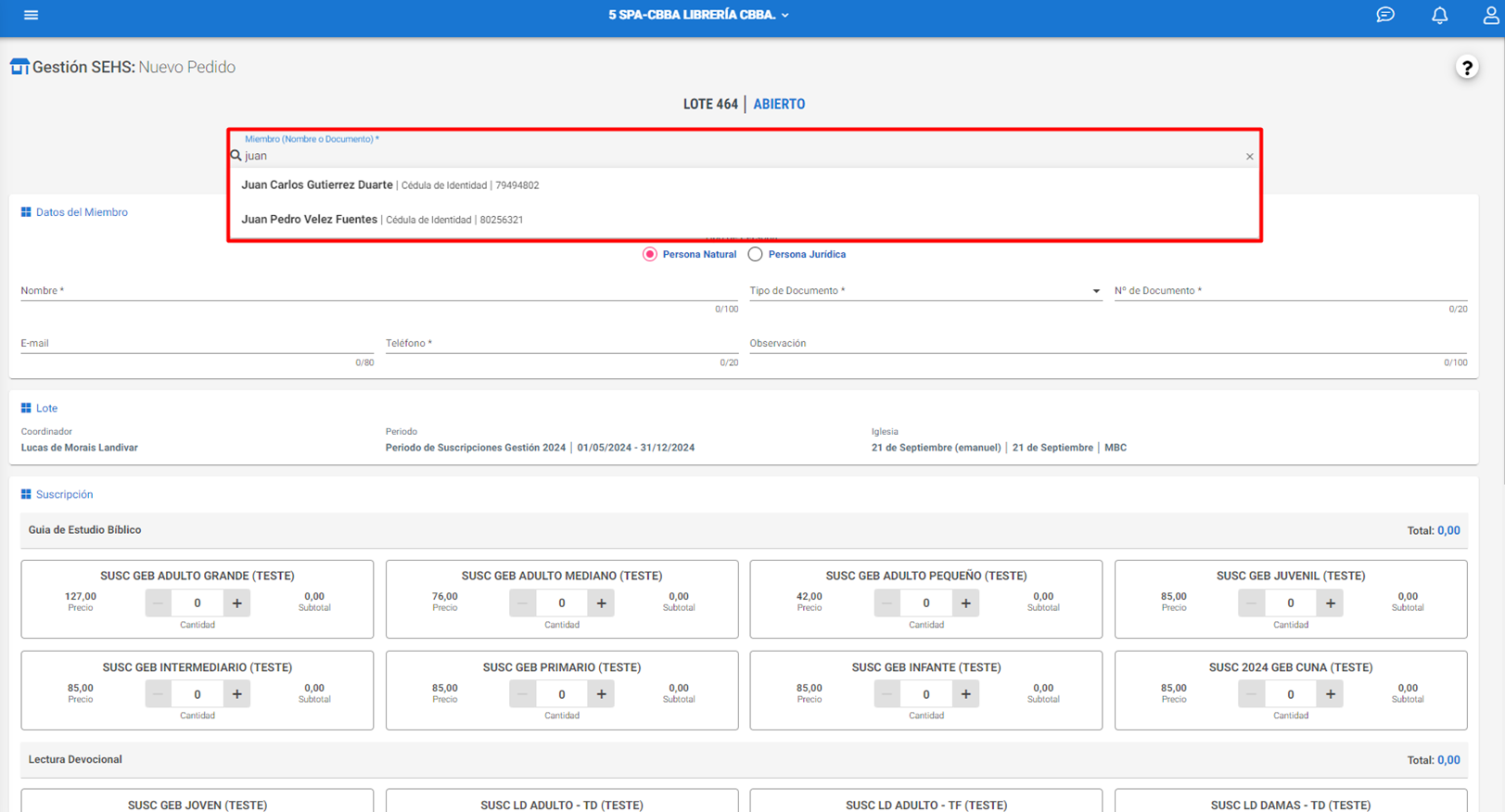
Task: Click the Datos del Miembro section header
Action: pos(74,212)
